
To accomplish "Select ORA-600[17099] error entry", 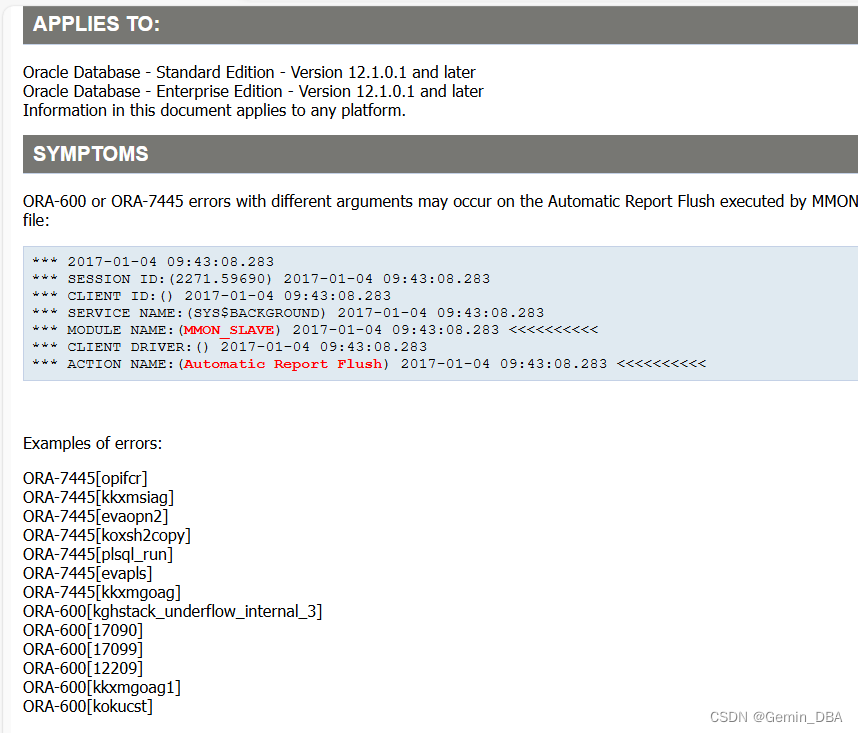I will [x=83, y=649].
